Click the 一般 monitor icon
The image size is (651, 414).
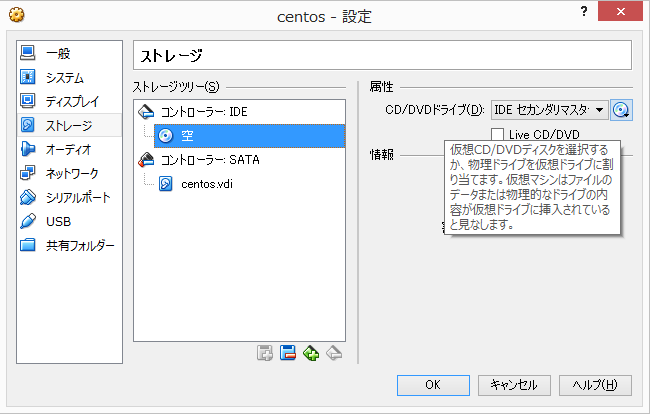point(28,53)
